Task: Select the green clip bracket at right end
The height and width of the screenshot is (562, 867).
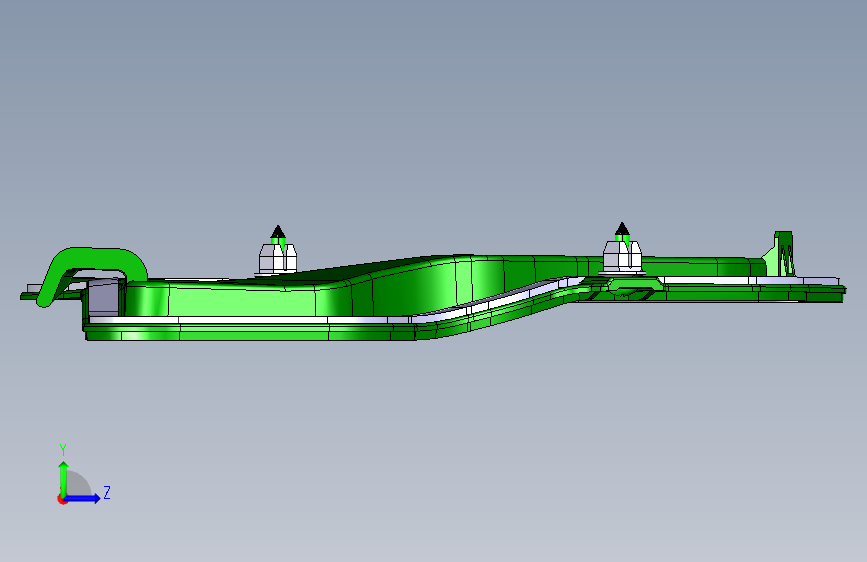Action: coord(781,254)
